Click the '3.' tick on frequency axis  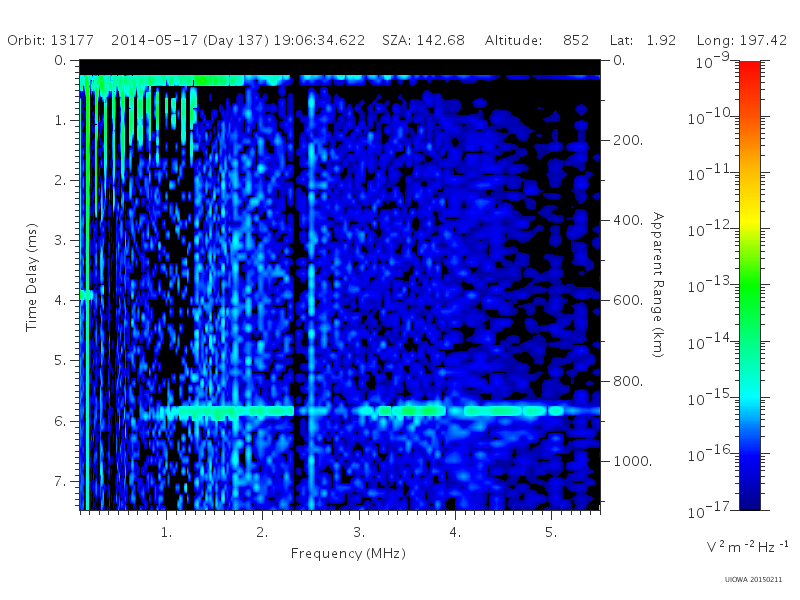tap(359, 533)
